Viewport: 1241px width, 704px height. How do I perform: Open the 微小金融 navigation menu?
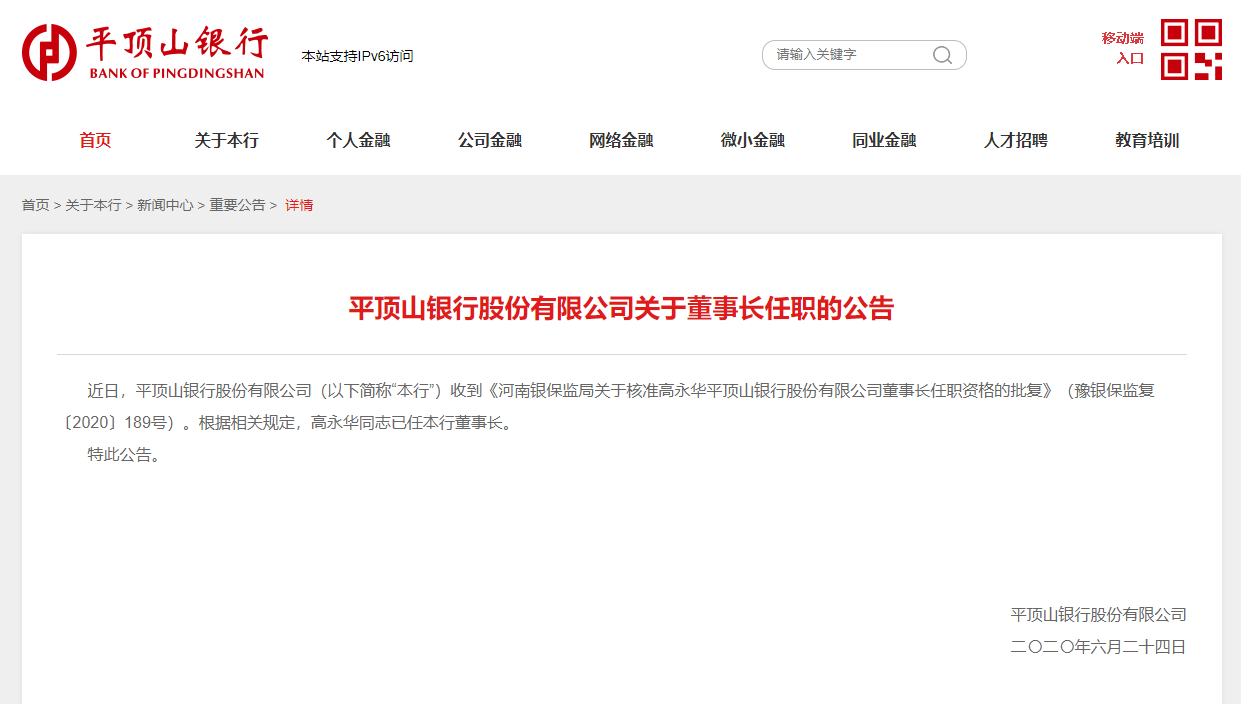[x=753, y=141]
